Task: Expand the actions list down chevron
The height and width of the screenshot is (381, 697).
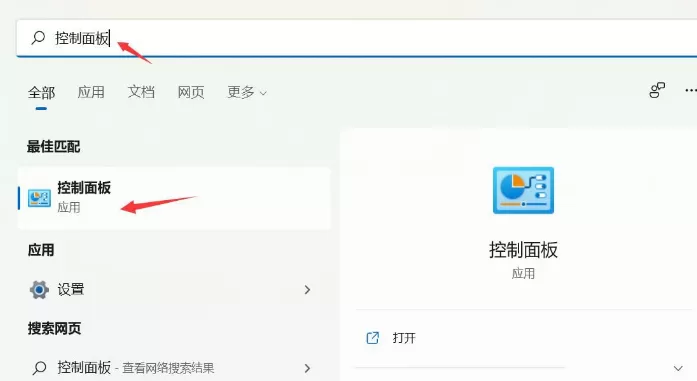Action: pyautogui.click(x=678, y=368)
